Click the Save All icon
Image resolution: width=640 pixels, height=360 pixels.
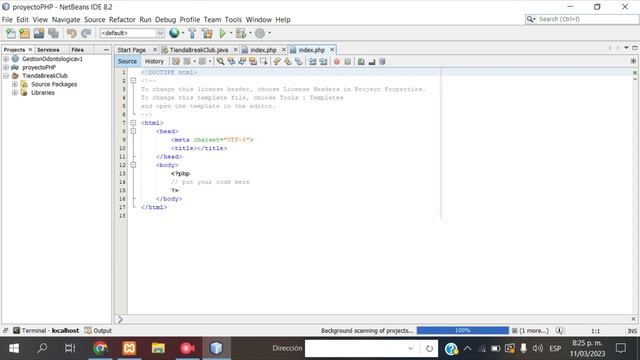pos(53,33)
